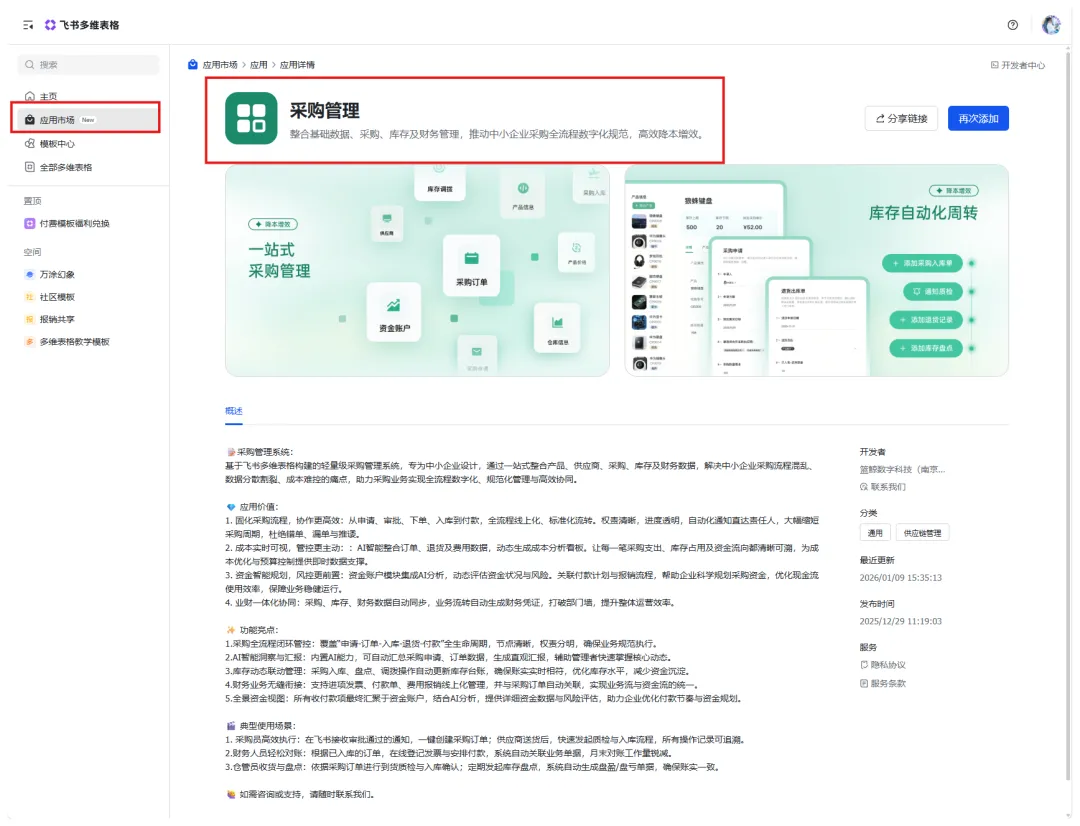
Task: Click the 应用价值 heading
Action: click(259, 507)
